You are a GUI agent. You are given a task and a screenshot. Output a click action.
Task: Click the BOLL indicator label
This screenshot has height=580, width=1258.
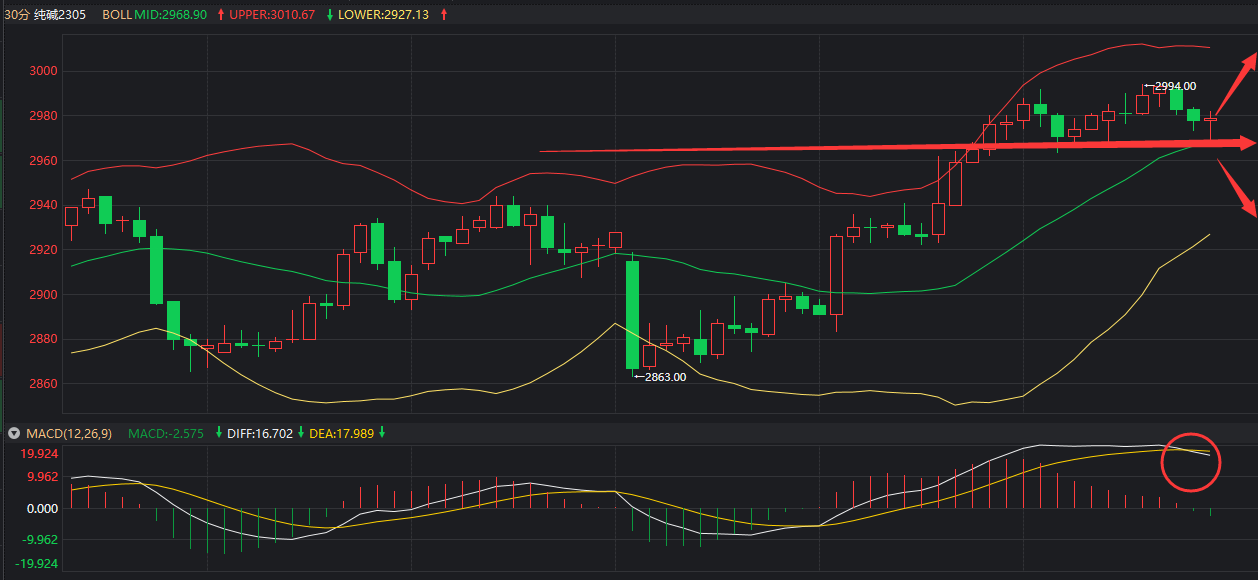click(x=116, y=15)
